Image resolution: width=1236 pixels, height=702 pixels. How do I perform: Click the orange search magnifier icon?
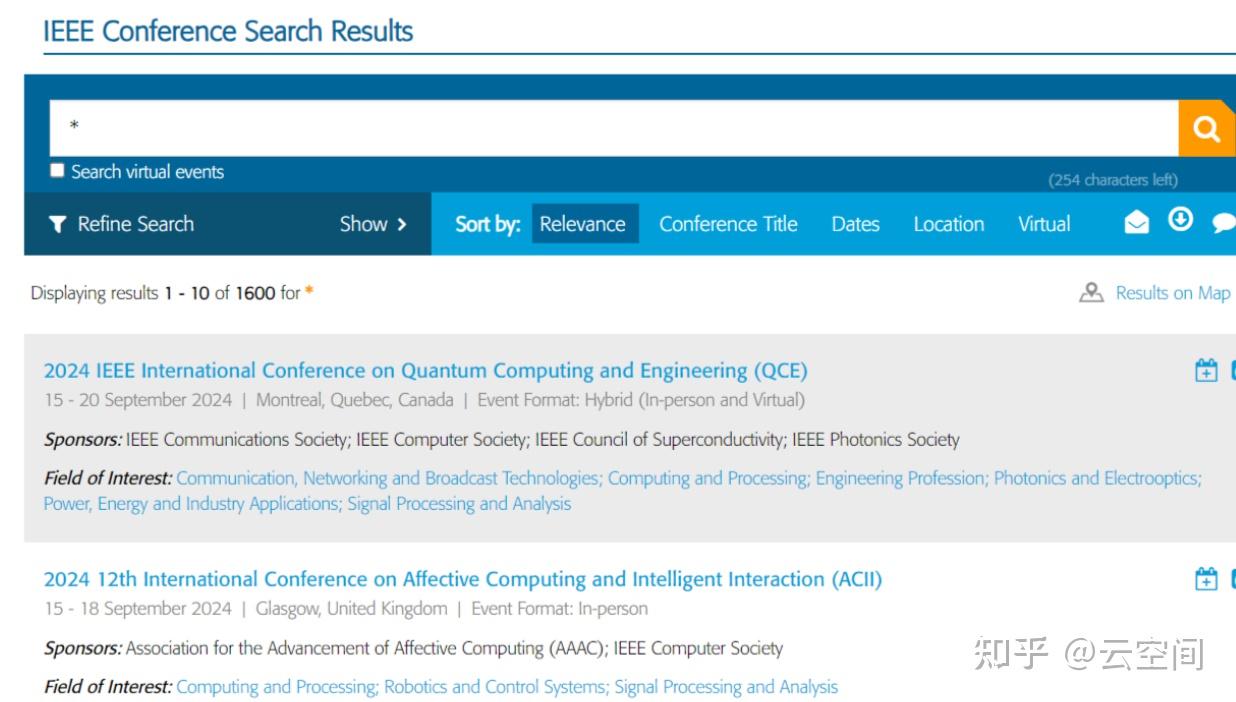click(1206, 128)
